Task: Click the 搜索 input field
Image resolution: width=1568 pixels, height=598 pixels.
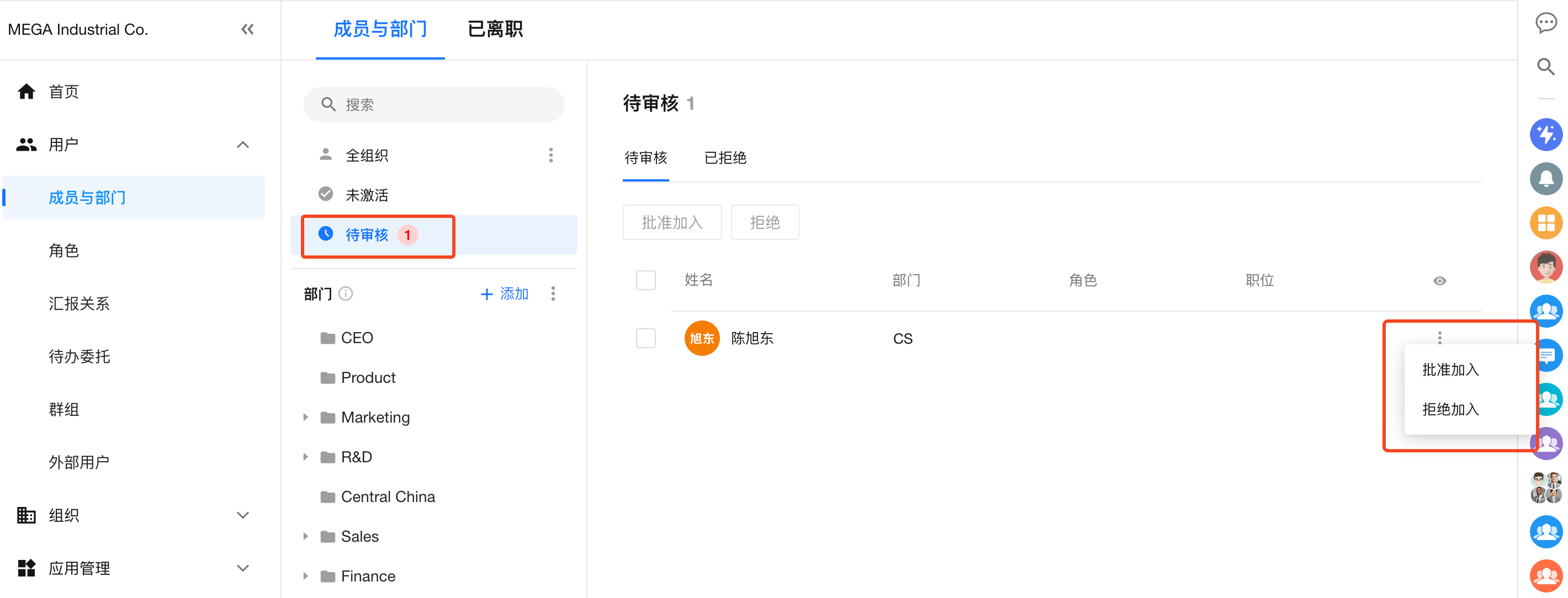Action: (x=433, y=105)
